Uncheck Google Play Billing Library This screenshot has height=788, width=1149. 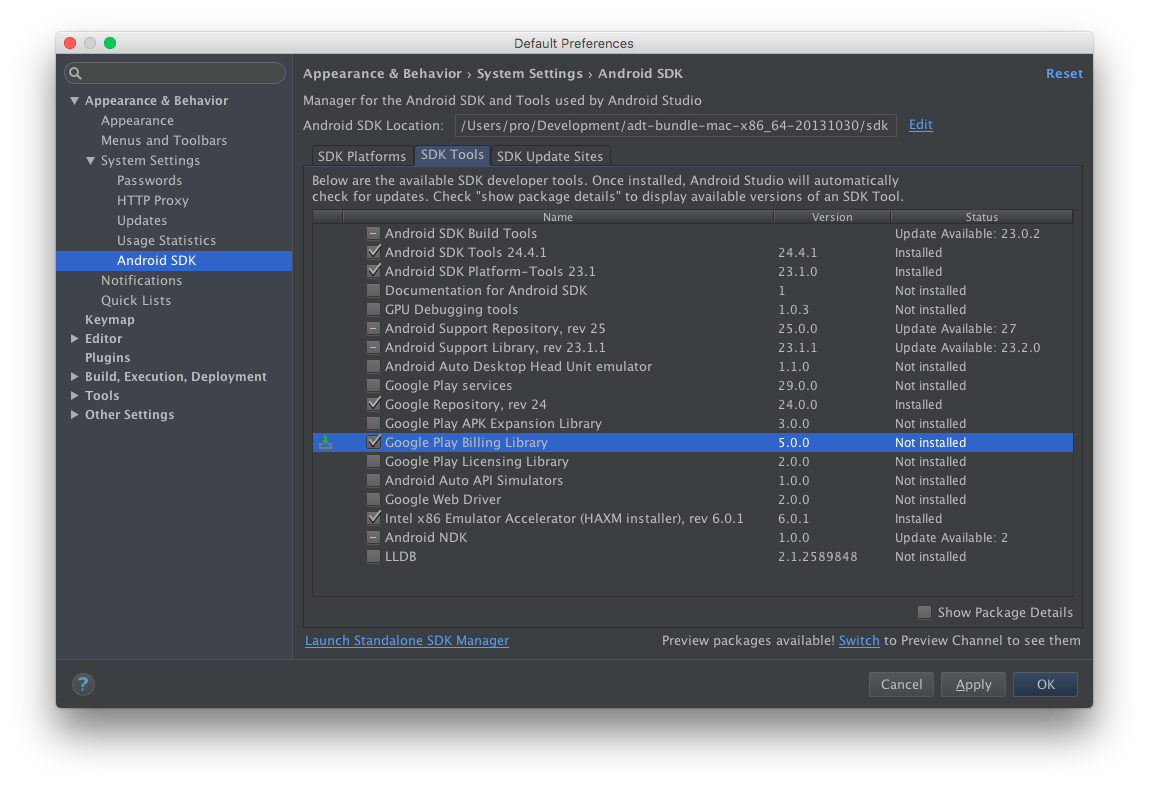(374, 442)
